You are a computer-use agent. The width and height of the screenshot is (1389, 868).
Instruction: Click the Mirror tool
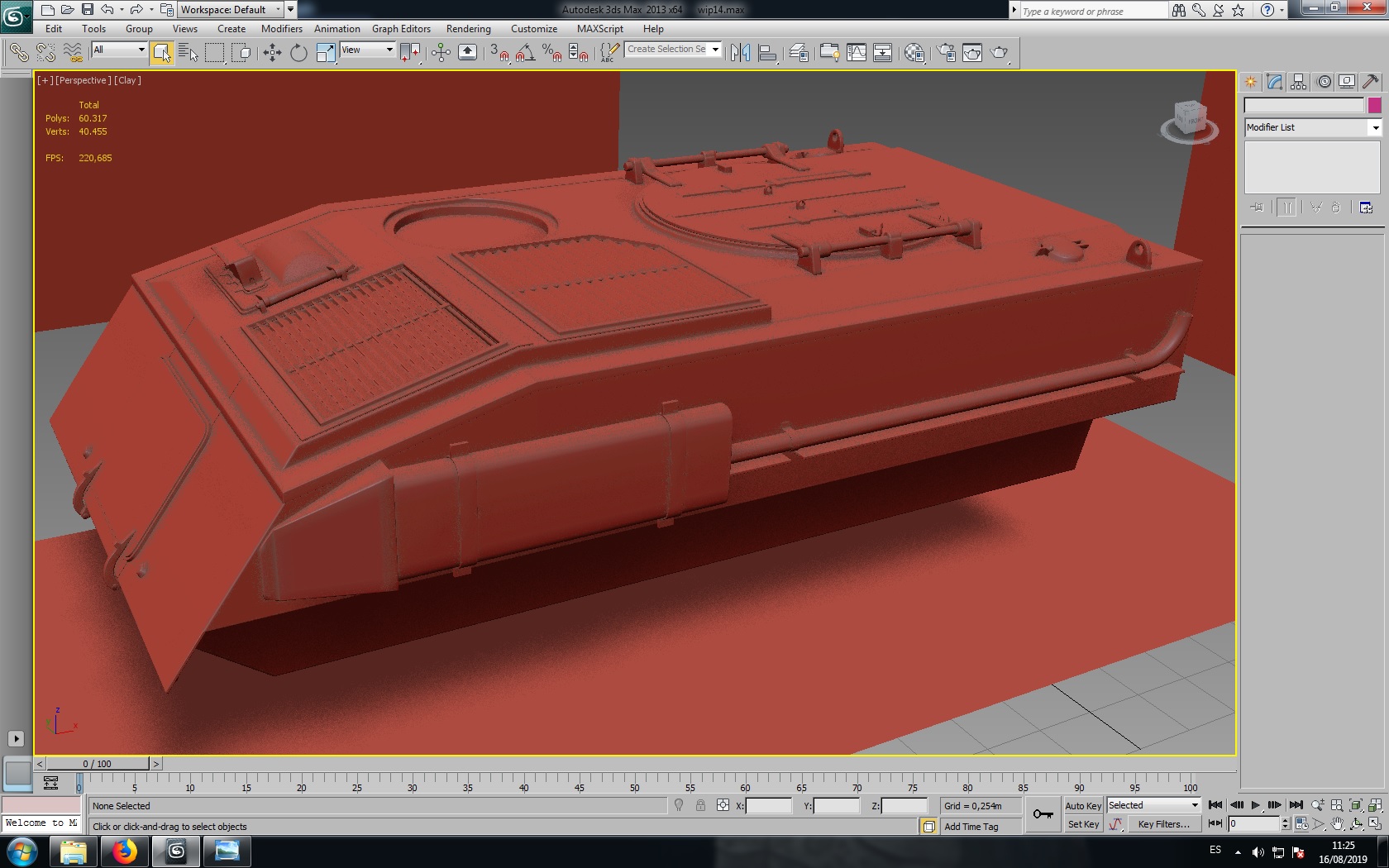[740, 53]
